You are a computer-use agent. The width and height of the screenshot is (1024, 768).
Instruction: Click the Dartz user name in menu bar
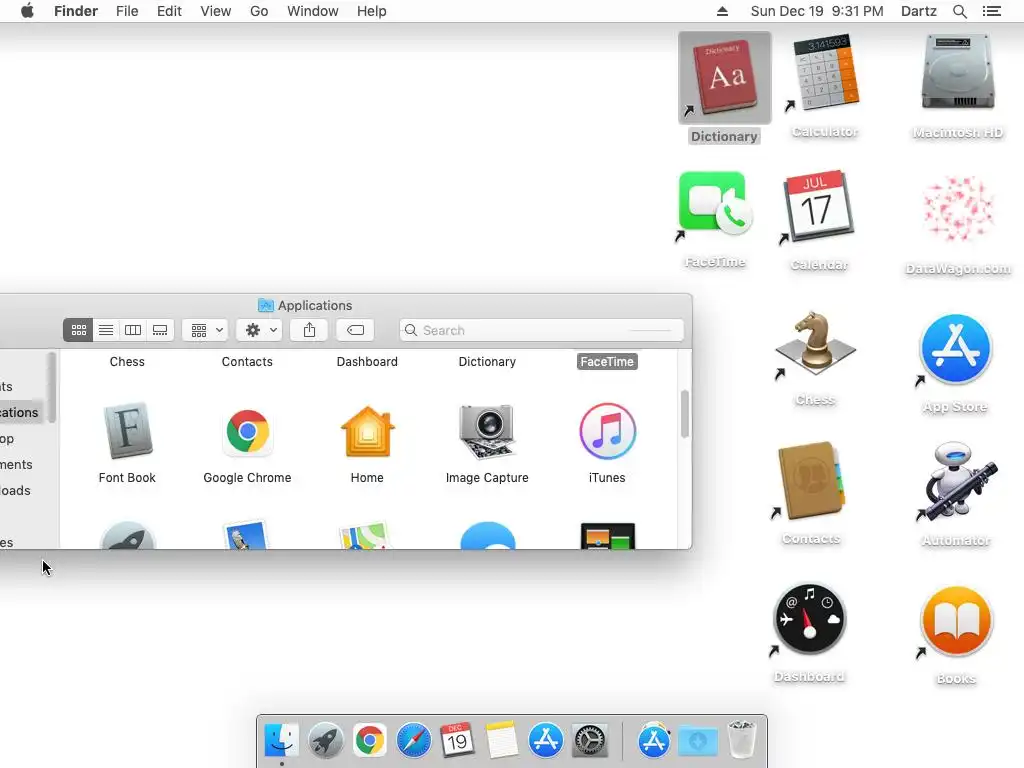pos(919,11)
